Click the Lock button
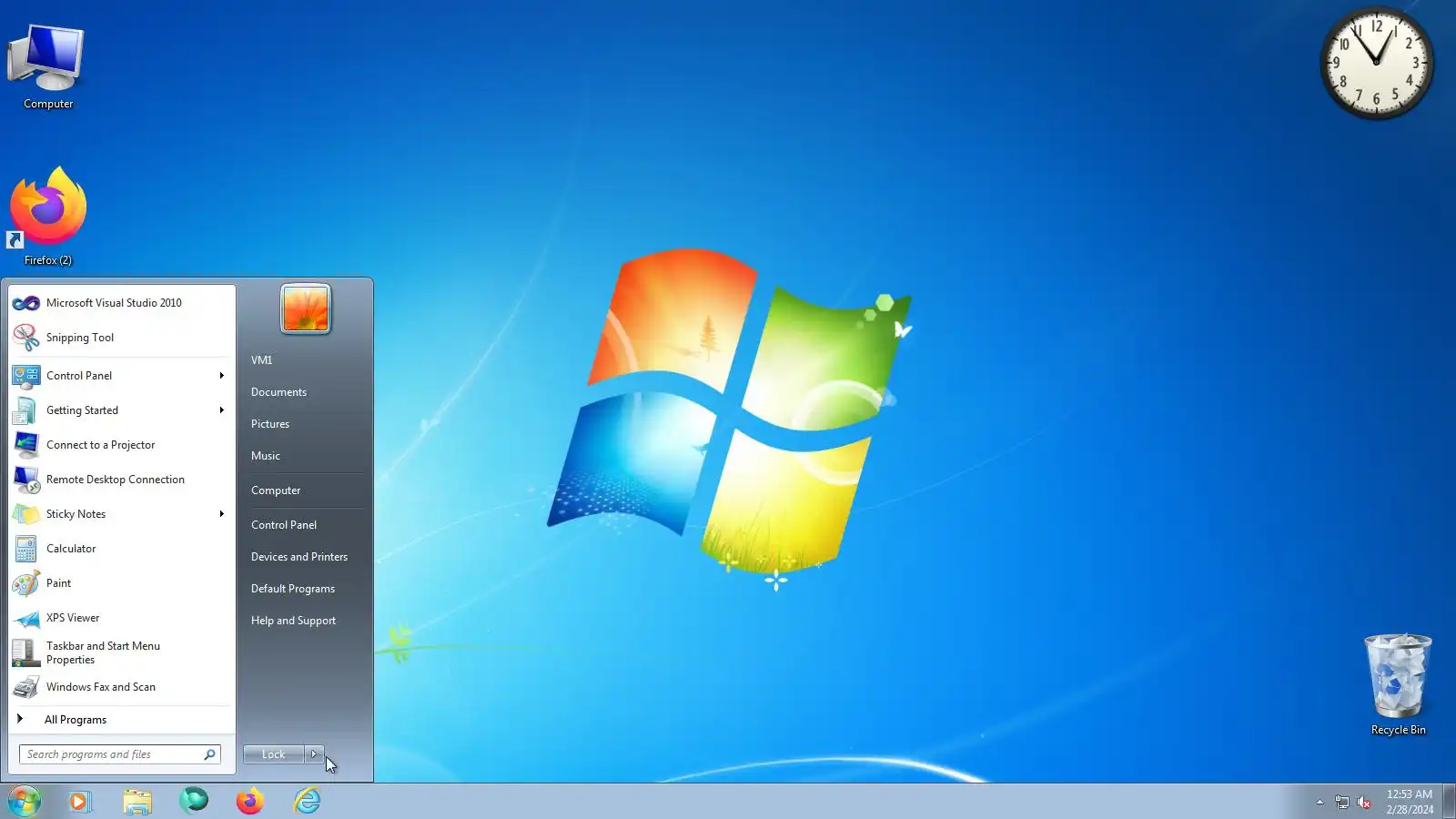Screen dimensions: 1456x819 273,754
